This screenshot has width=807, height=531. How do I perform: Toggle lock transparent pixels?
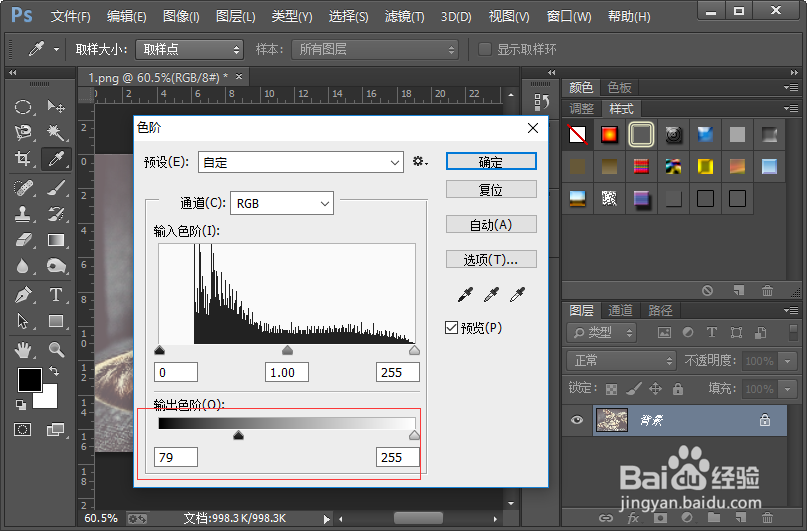coord(611,389)
